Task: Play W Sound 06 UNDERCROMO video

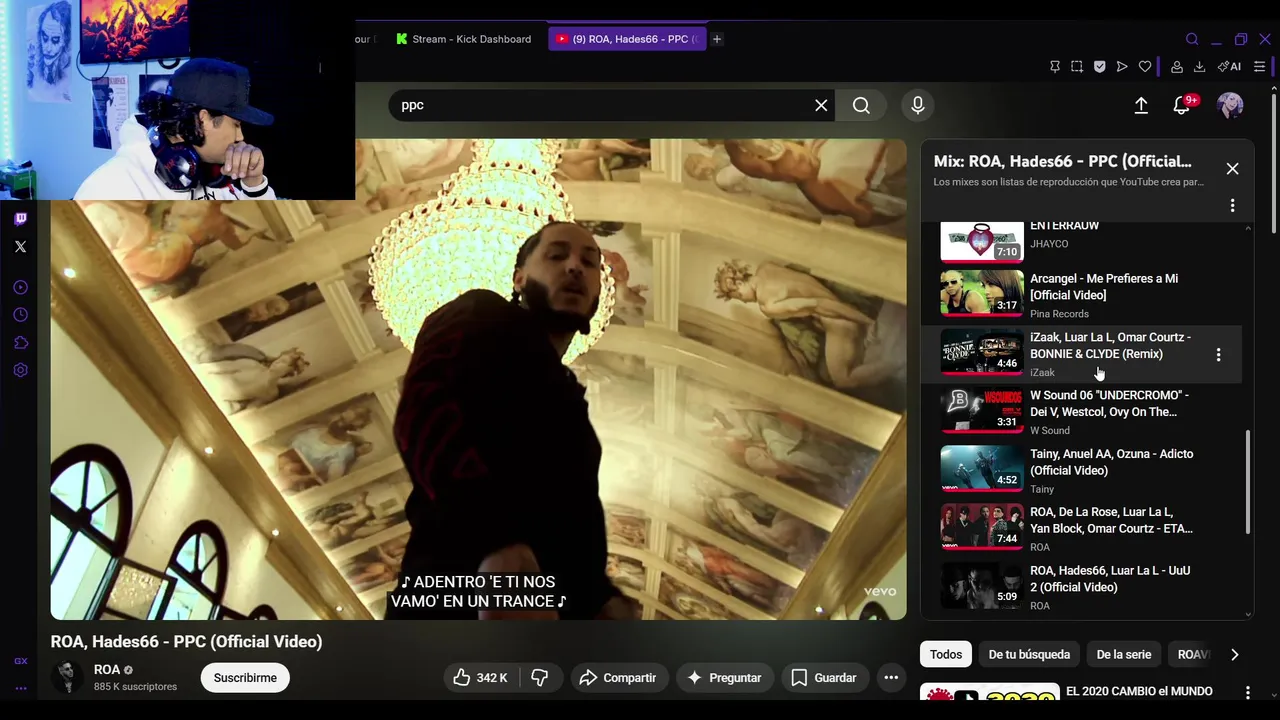Action: [1081, 412]
